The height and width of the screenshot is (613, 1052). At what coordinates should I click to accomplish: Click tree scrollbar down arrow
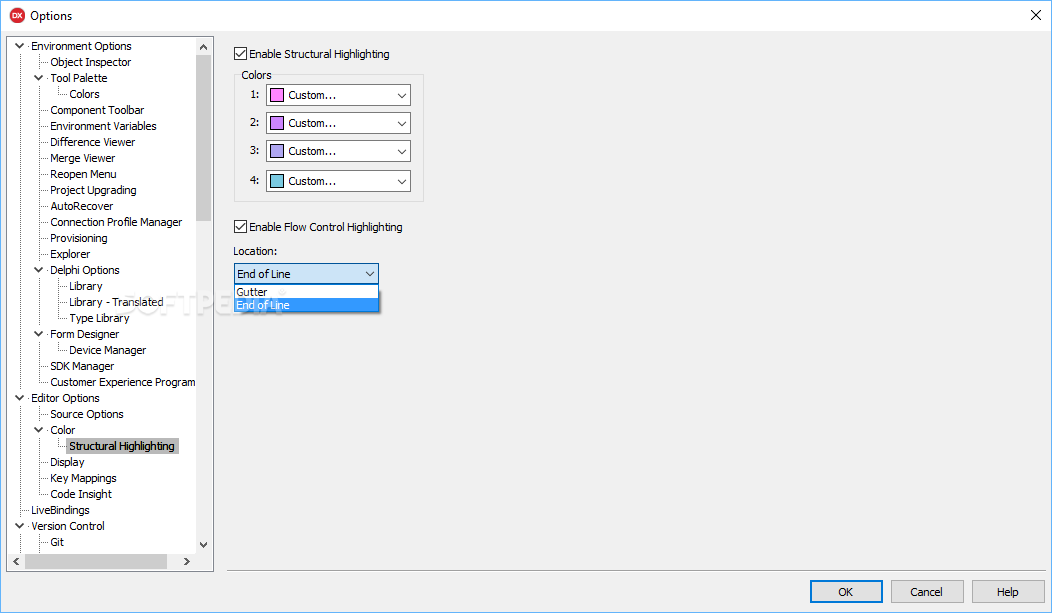pyautogui.click(x=203, y=545)
